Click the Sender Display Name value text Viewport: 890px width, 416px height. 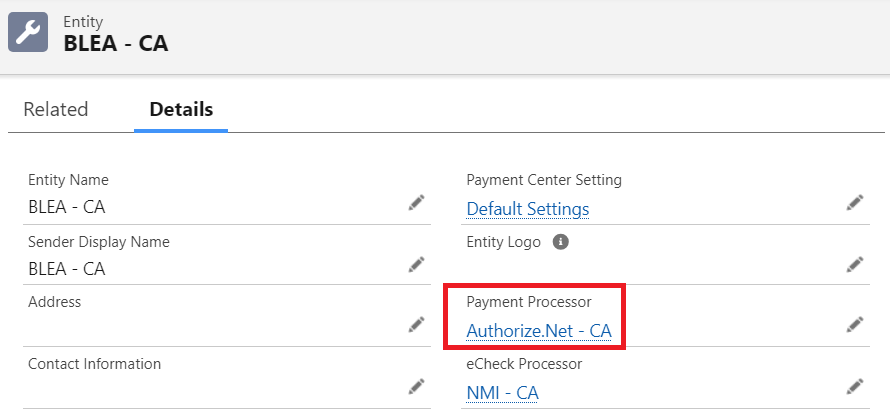pyautogui.click(x=67, y=269)
